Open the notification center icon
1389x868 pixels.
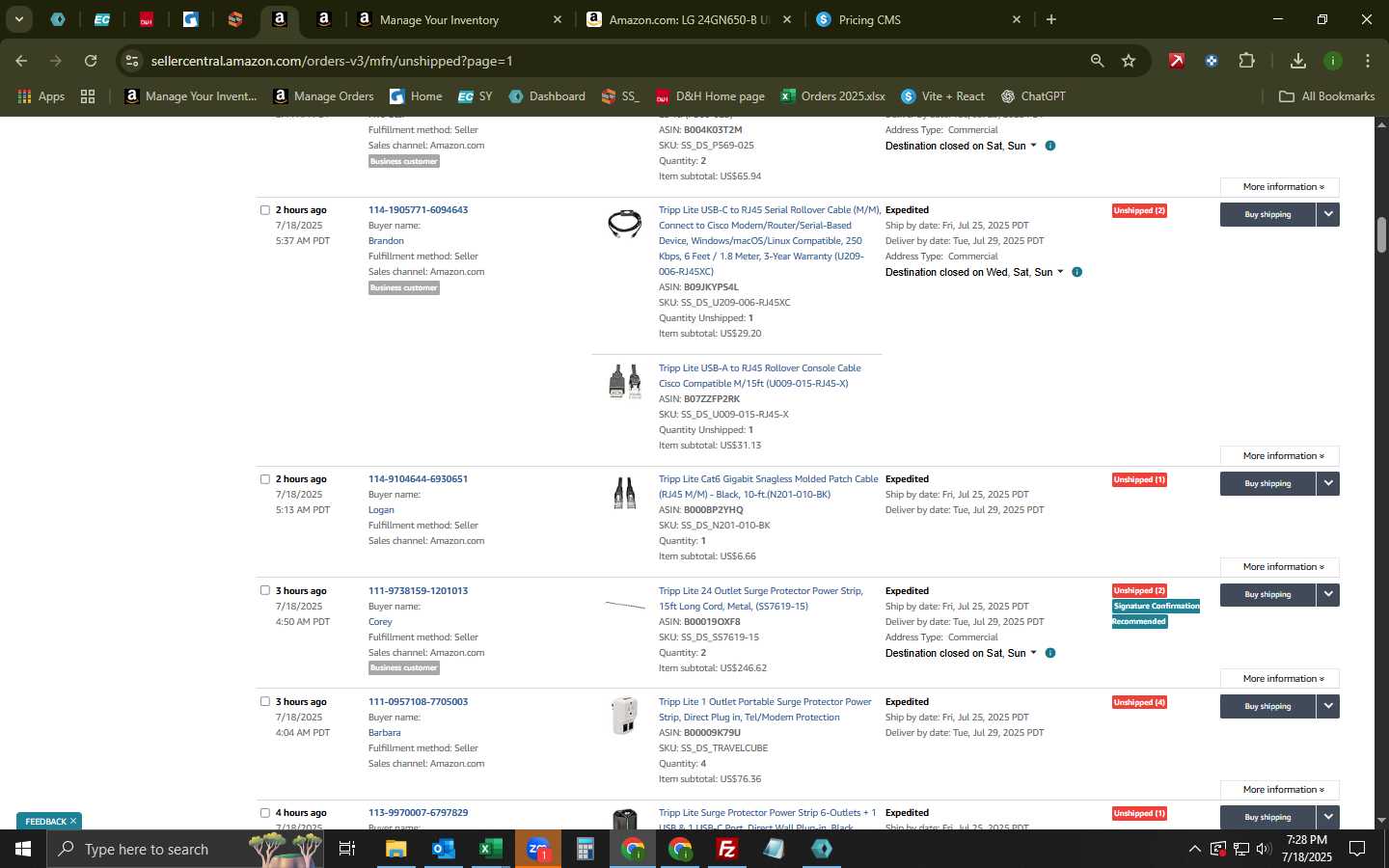coord(1357,849)
